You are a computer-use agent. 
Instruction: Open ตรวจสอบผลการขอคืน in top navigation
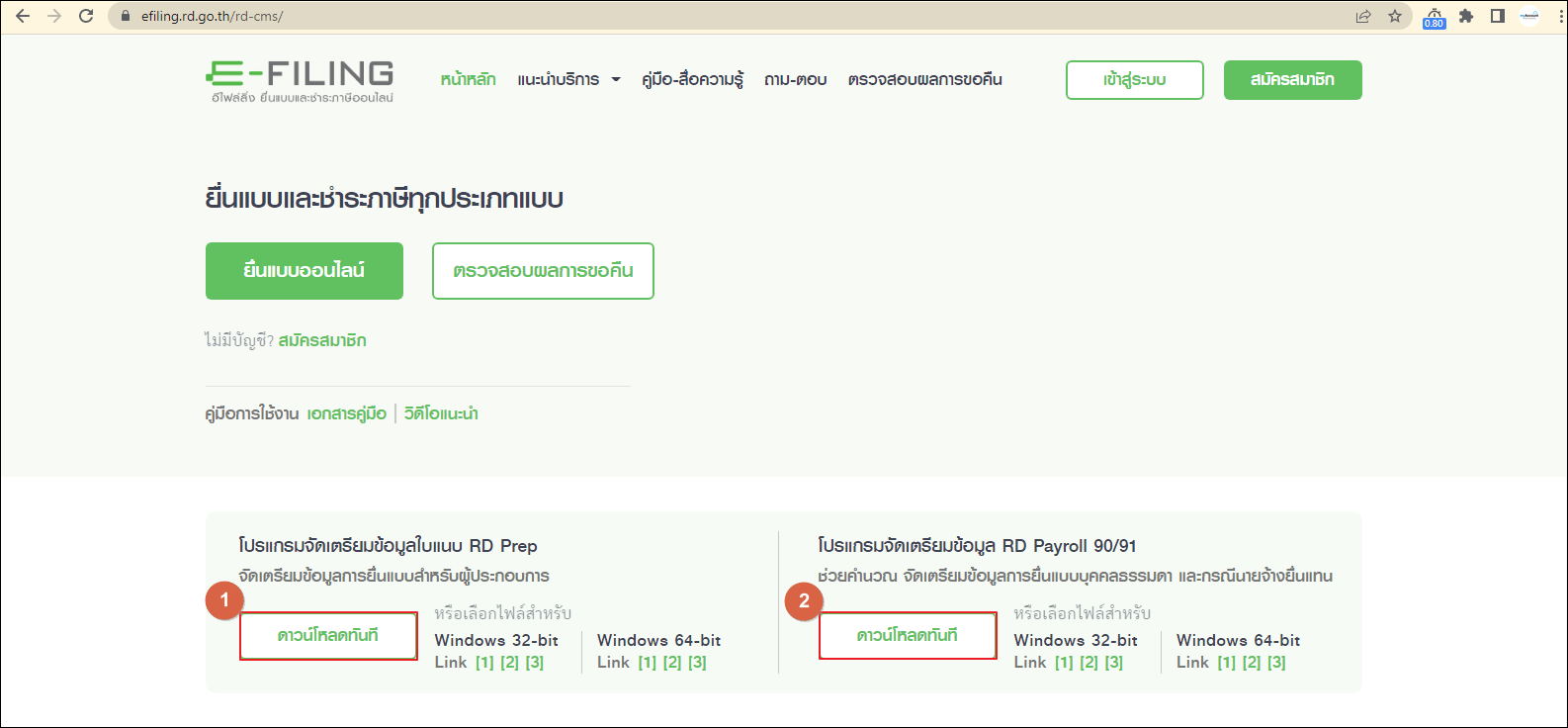[x=924, y=80]
